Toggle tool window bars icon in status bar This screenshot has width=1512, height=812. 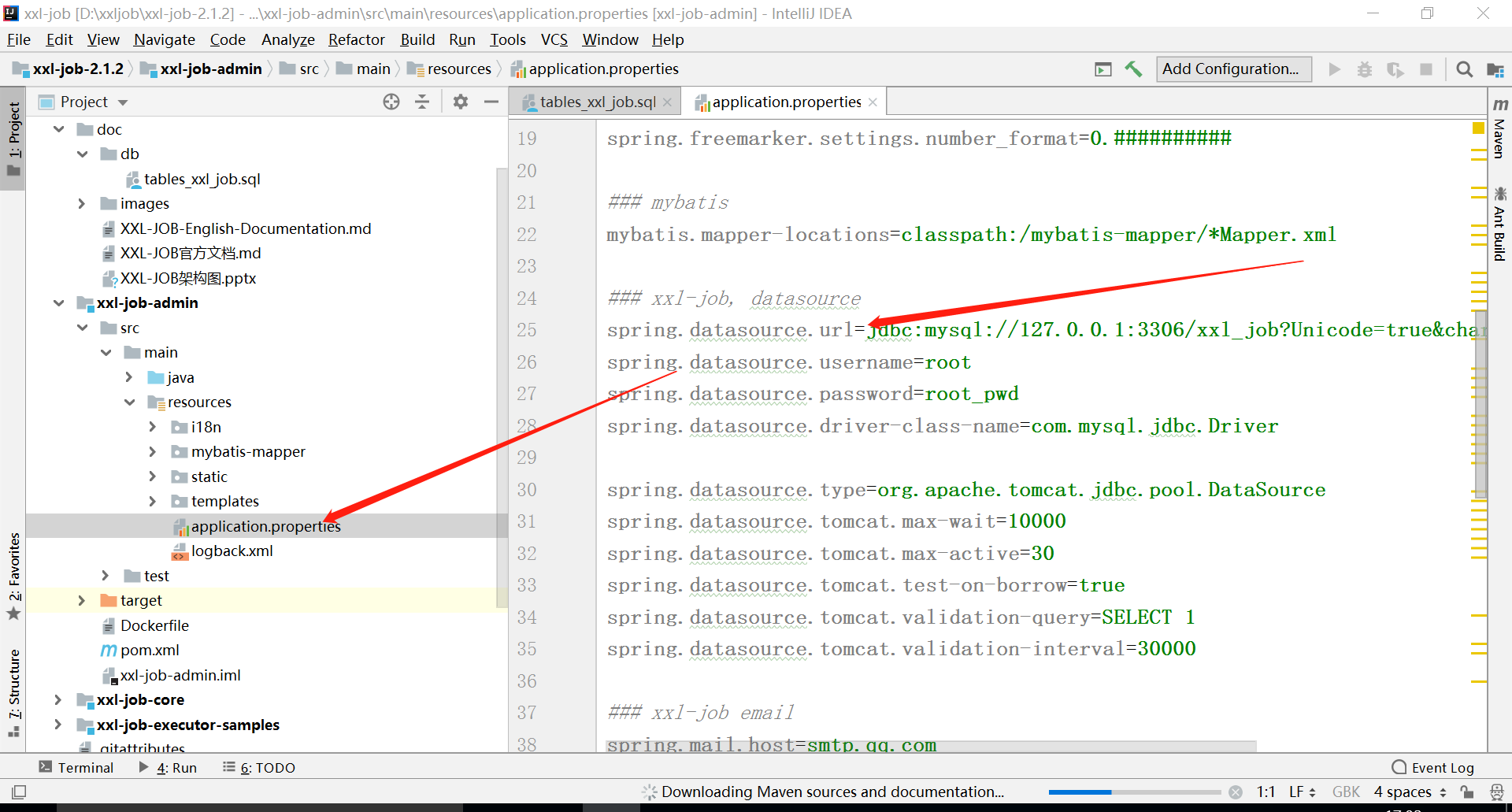point(19,792)
